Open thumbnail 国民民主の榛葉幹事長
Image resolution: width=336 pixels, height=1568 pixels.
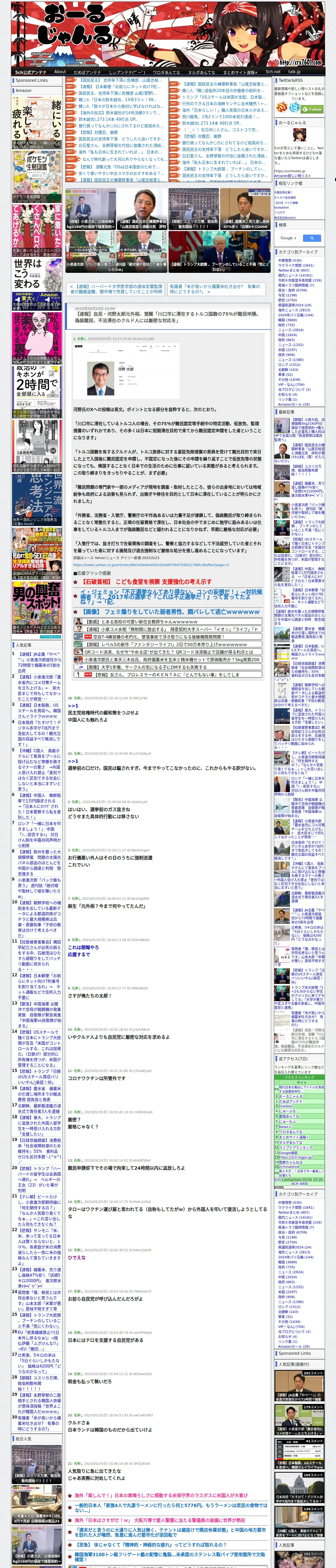coord(143,209)
